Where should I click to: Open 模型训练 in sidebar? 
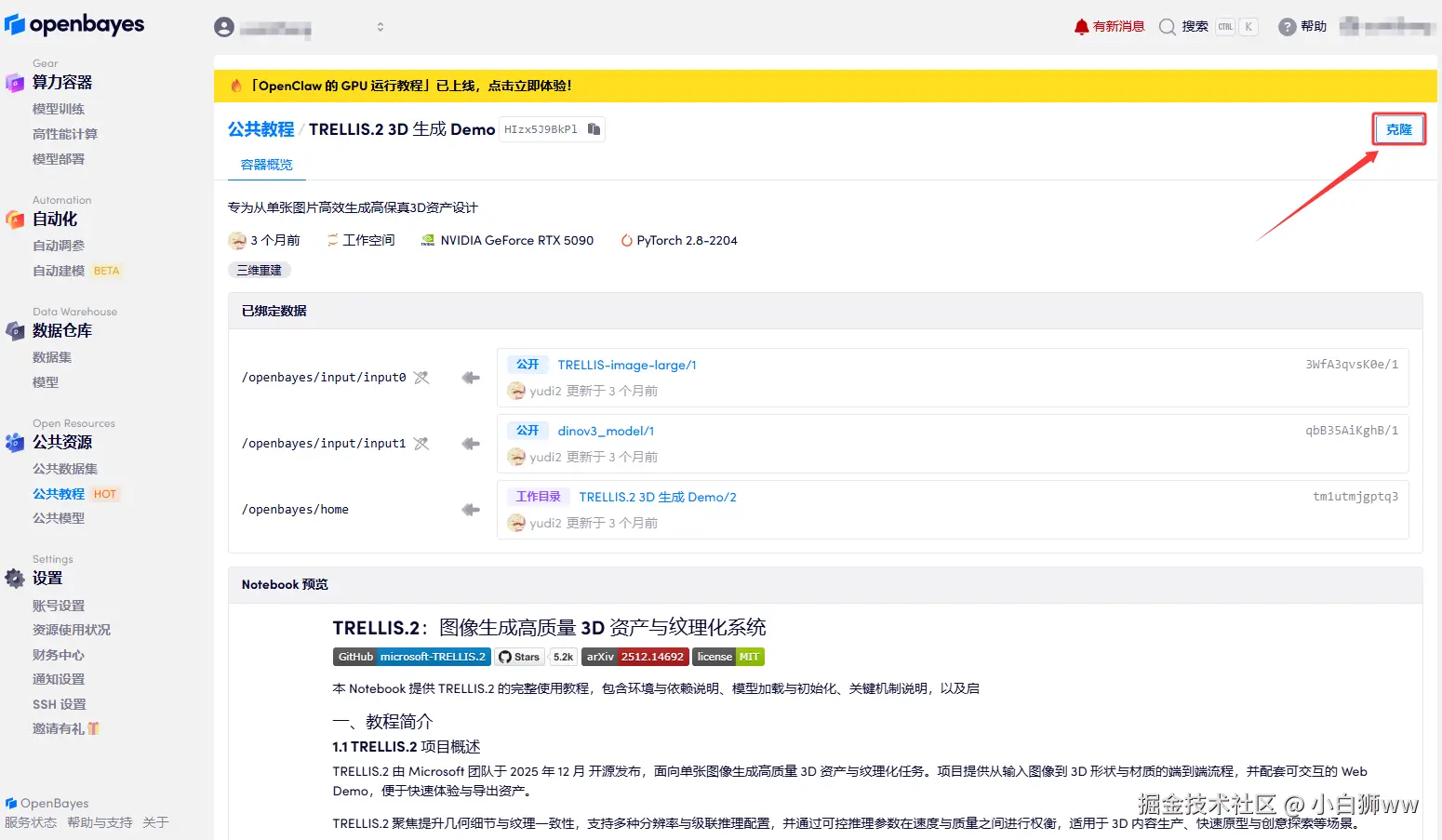click(59, 109)
